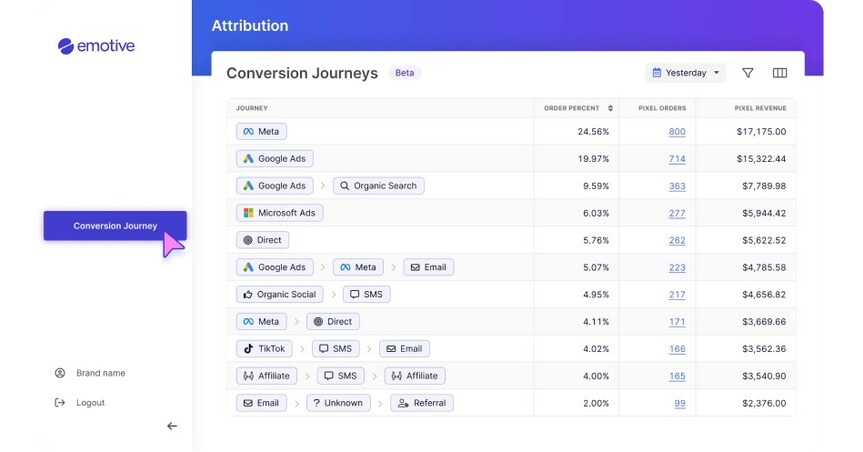The width and height of the screenshot is (863, 452).
Task: Click the Pixel Revenue column header
Action: coord(760,108)
